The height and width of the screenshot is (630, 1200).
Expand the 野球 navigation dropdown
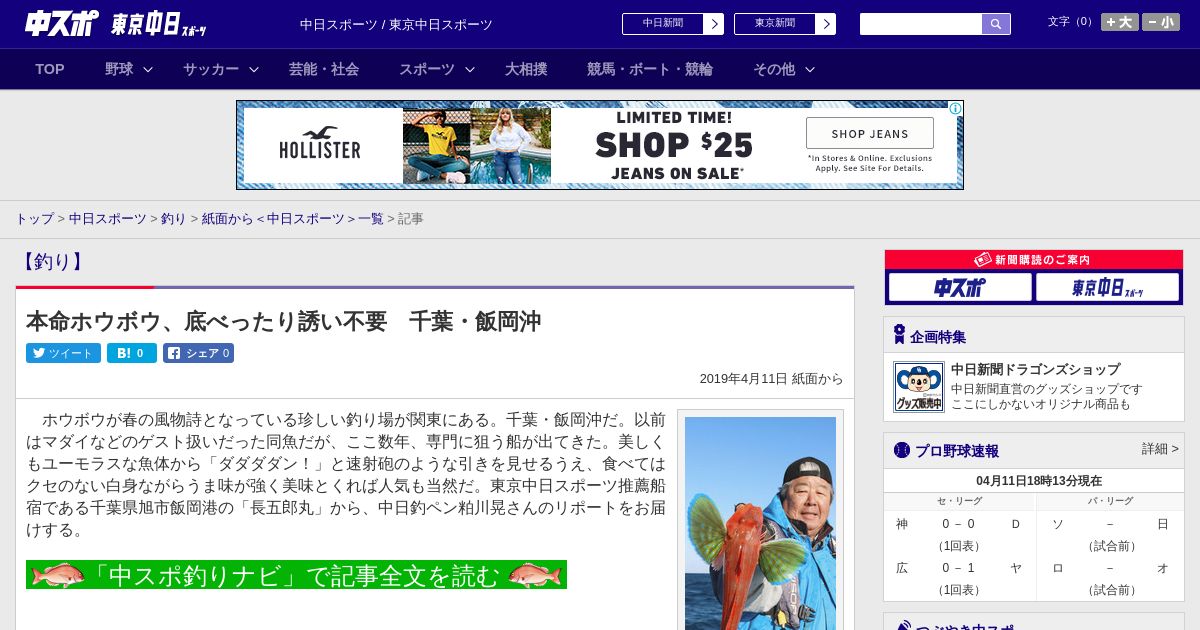click(x=128, y=69)
